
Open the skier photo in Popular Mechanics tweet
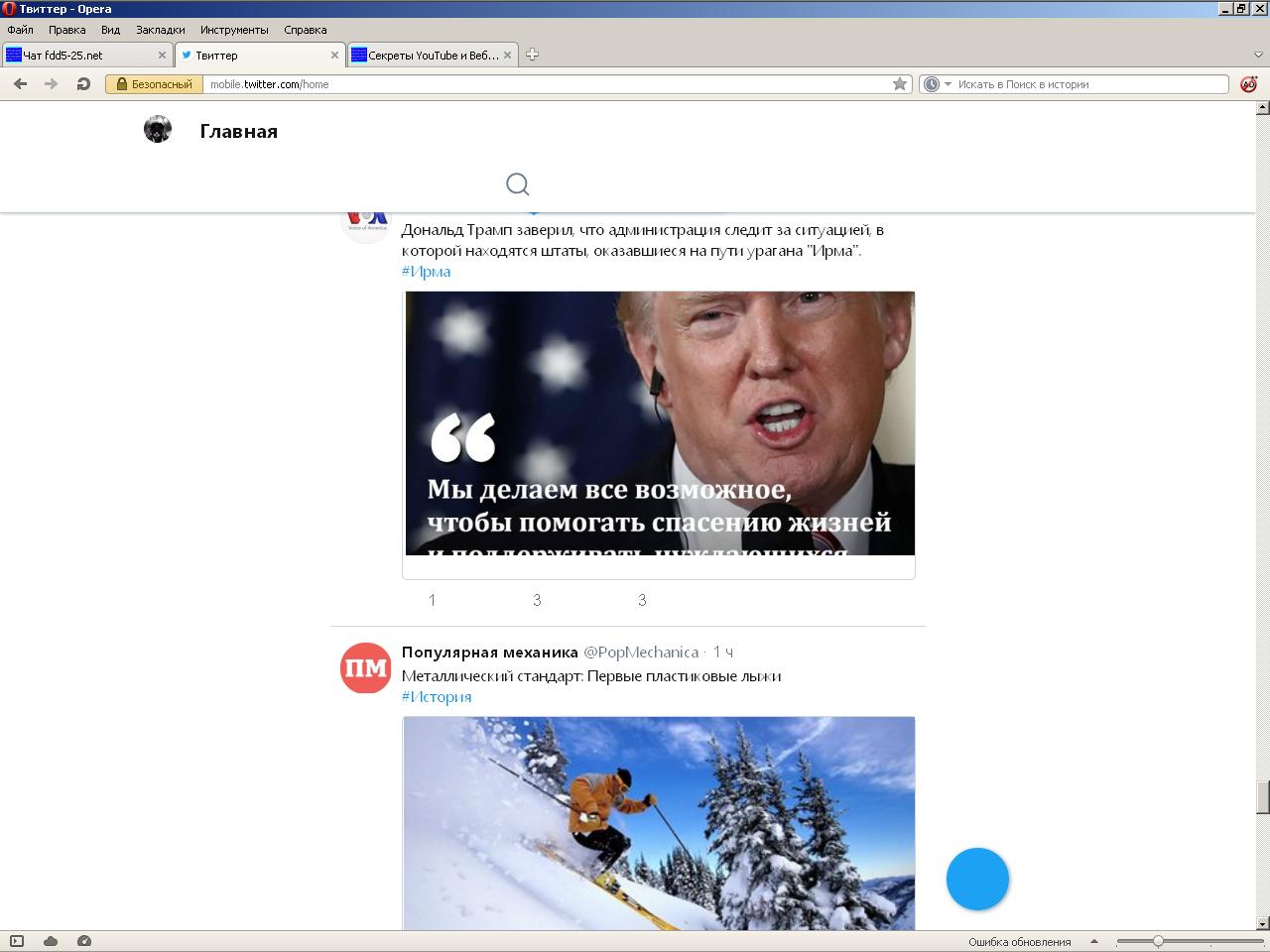659,823
